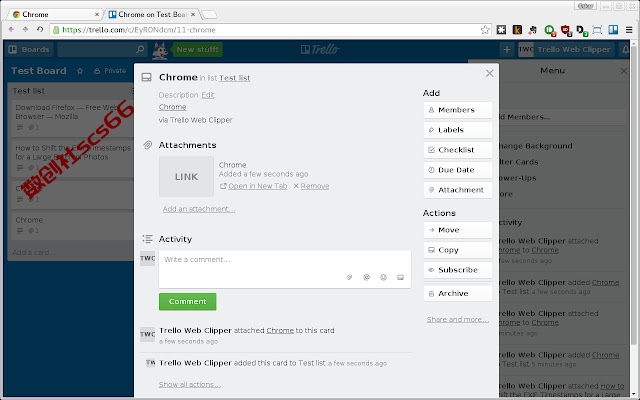The image size is (640, 400).
Task: Click Filter Cards in the board menu
Action: [518, 162]
